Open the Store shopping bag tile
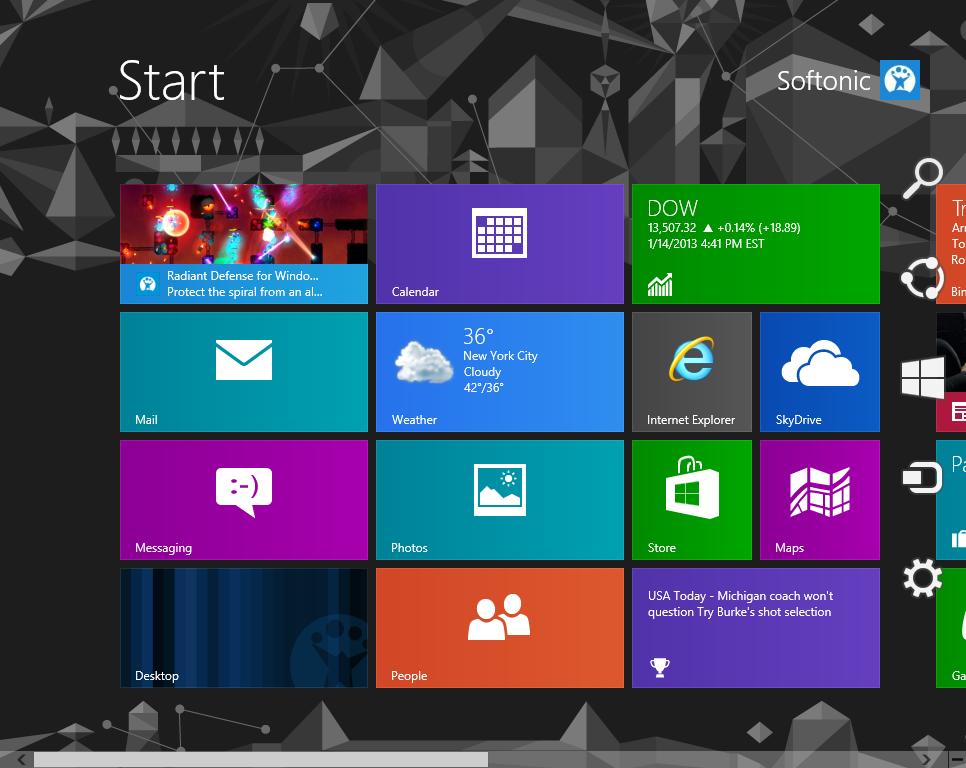The height and width of the screenshot is (768, 966). 691,499
